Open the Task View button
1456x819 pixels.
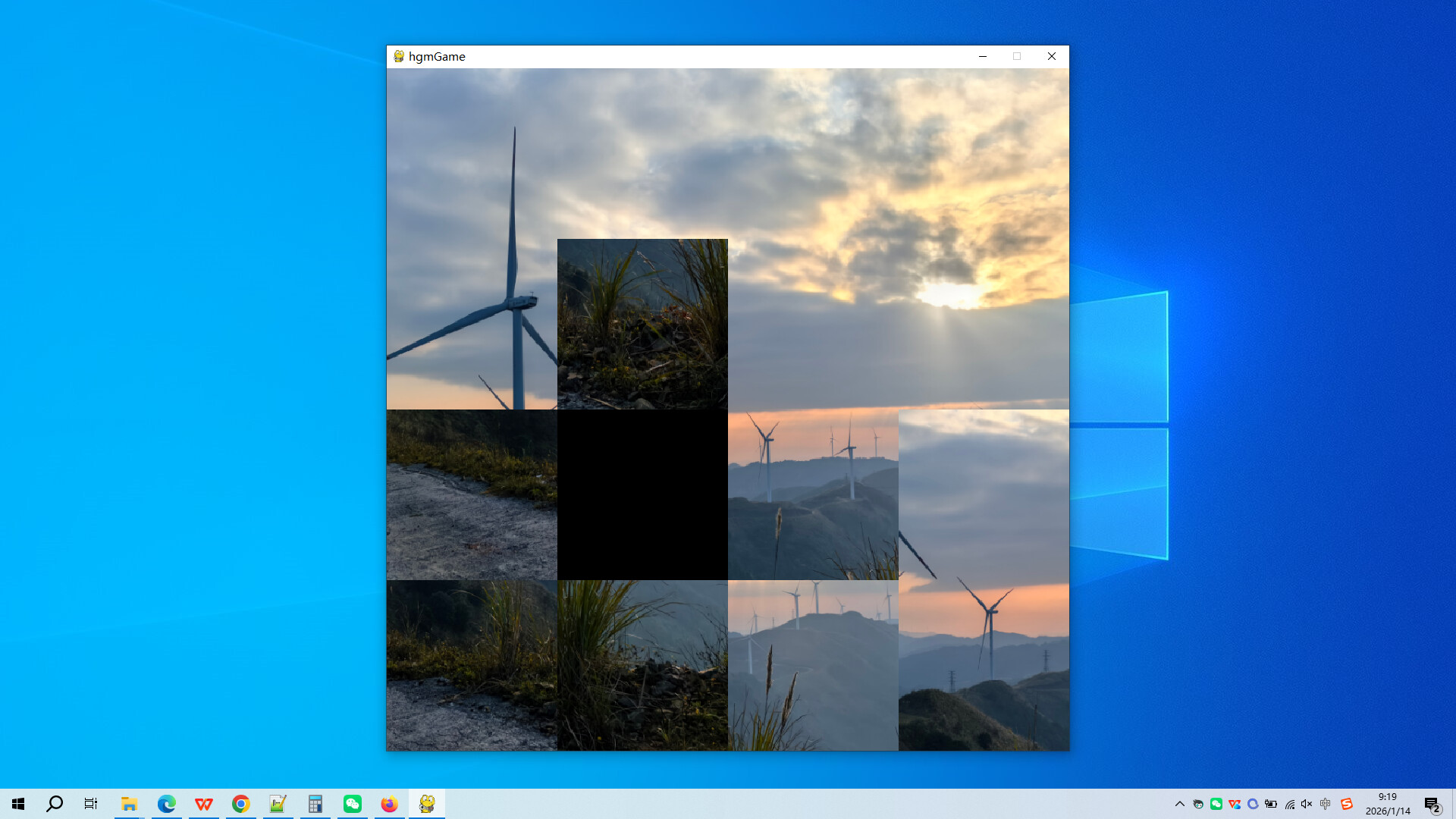pyautogui.click(x=90, y=804)
